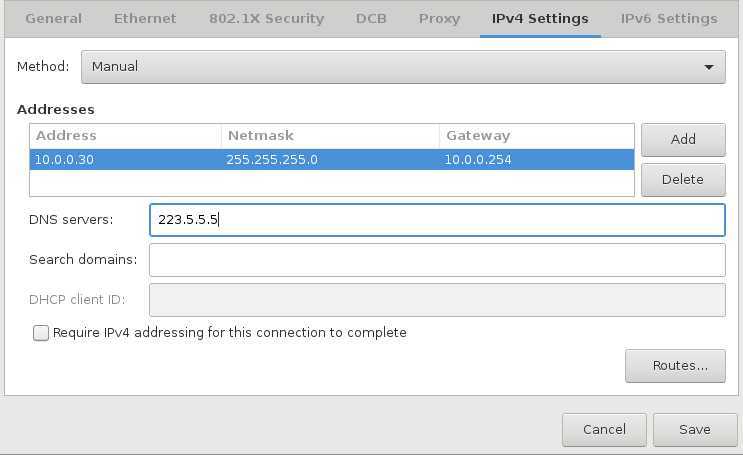Focus the DNS servers field

coord(437,220)
